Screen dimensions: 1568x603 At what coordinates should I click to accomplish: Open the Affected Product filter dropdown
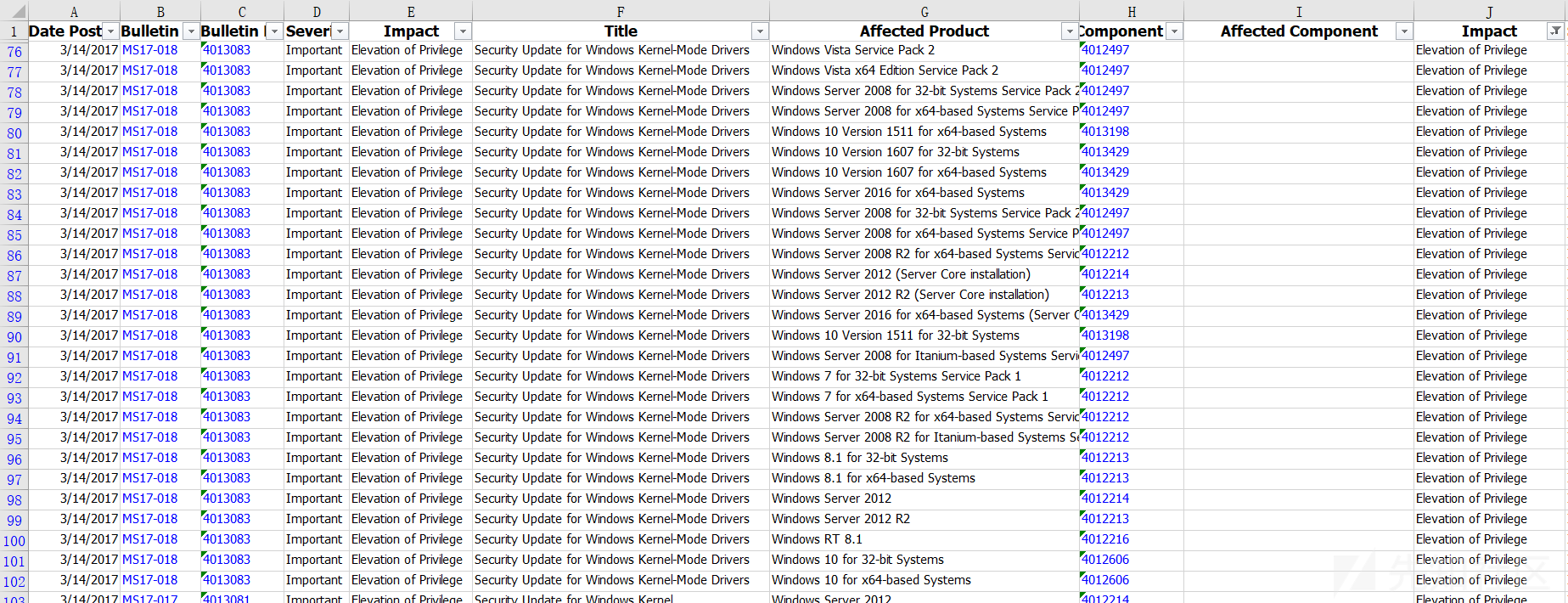[x=1070, y=31]
